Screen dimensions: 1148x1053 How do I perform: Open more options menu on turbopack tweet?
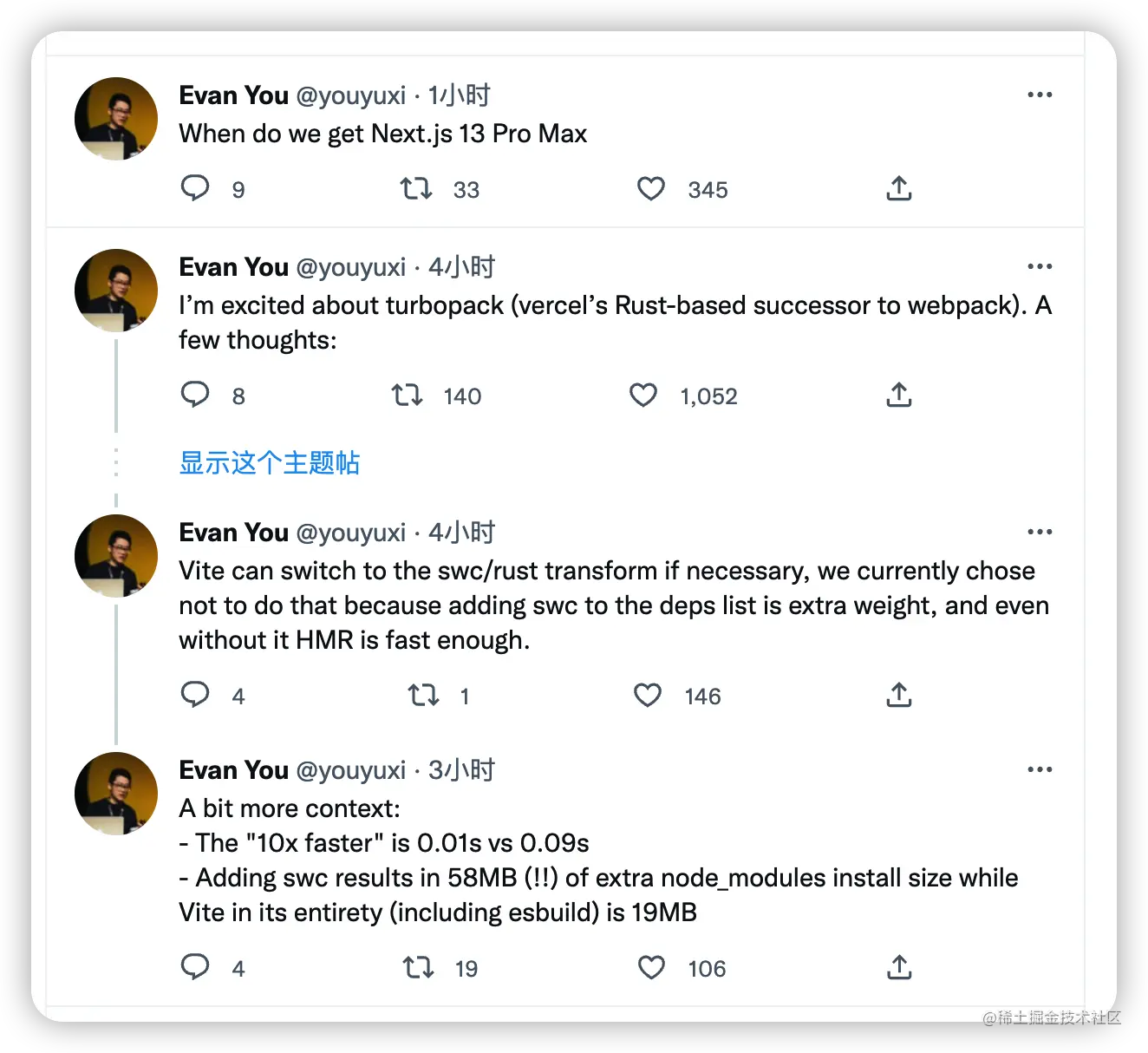click(1039, 266)
